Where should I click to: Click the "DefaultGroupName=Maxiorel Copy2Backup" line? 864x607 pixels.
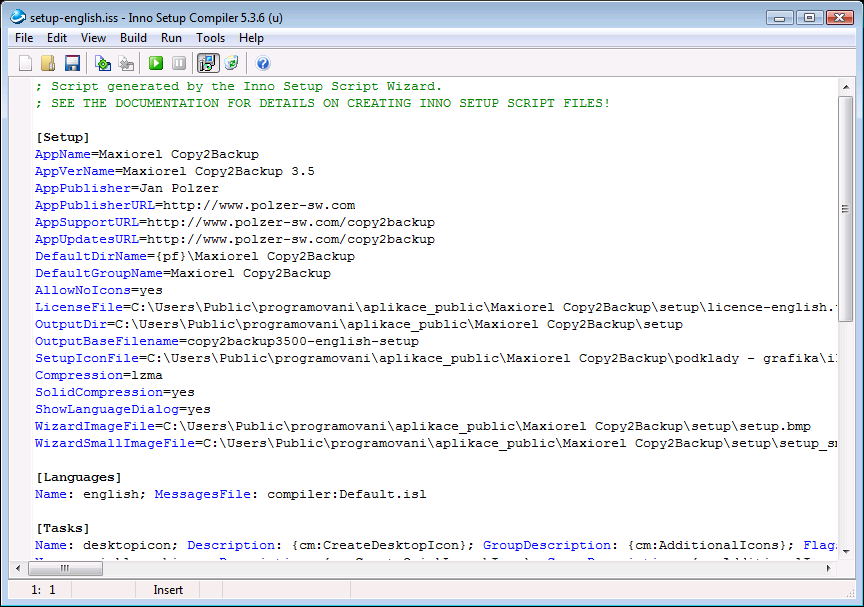183,273
